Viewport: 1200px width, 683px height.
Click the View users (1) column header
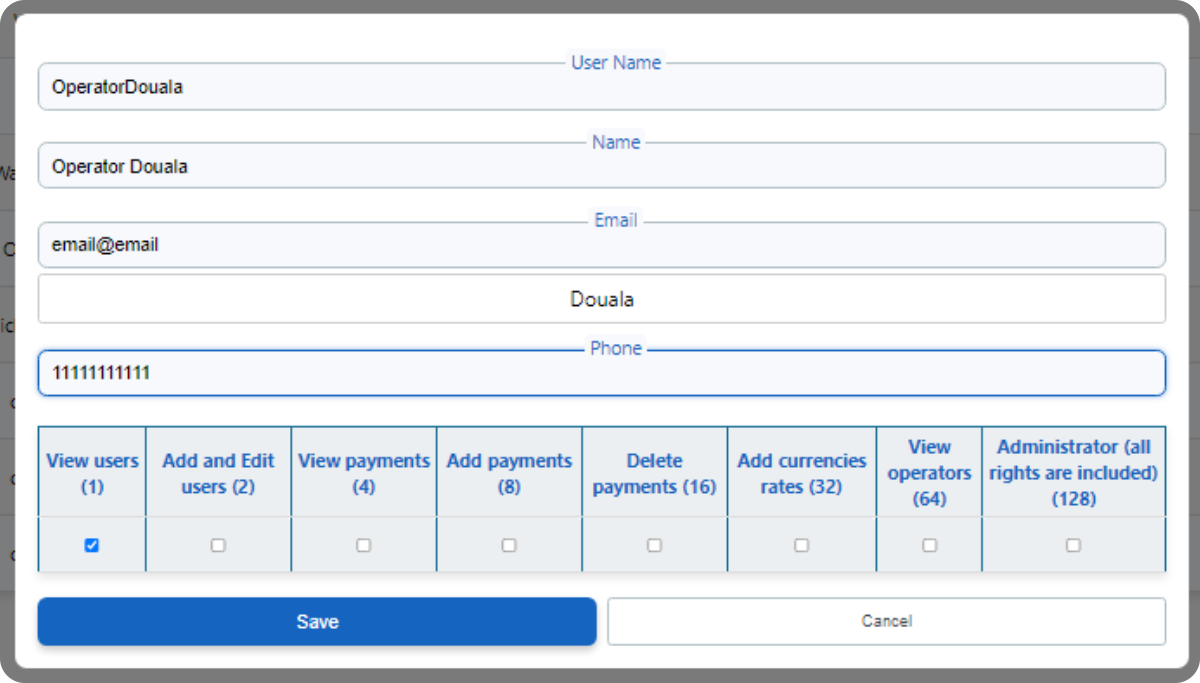click(92, 474)
